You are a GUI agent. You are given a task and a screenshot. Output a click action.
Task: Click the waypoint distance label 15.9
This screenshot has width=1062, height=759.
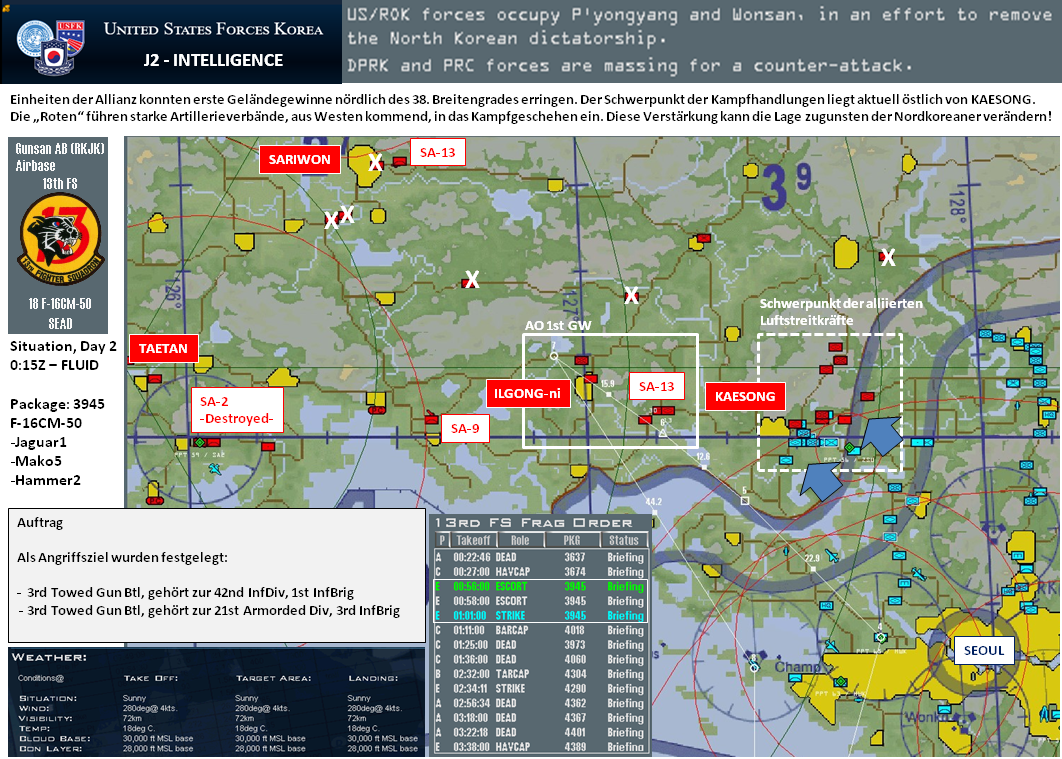click(608, 384)
